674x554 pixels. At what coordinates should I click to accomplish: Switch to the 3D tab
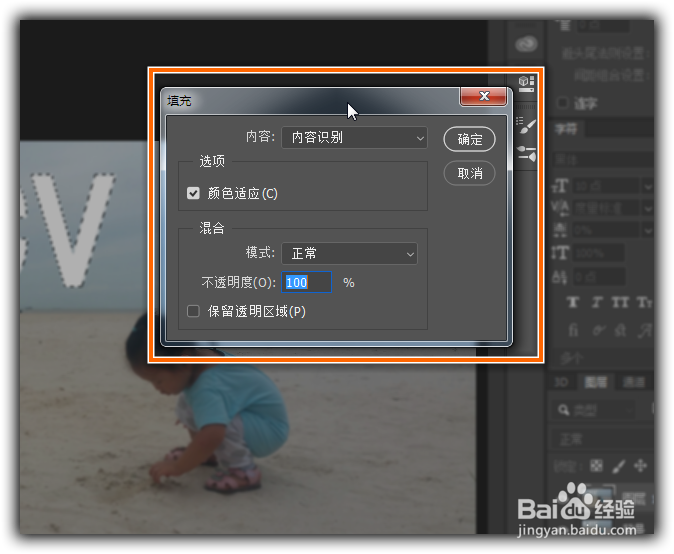pos(561,382)
